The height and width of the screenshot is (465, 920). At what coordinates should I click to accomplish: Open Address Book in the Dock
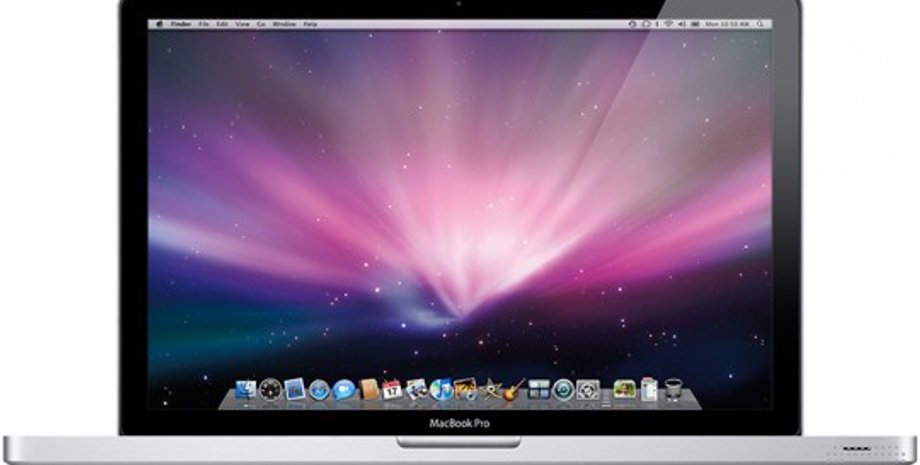[368, 389]
